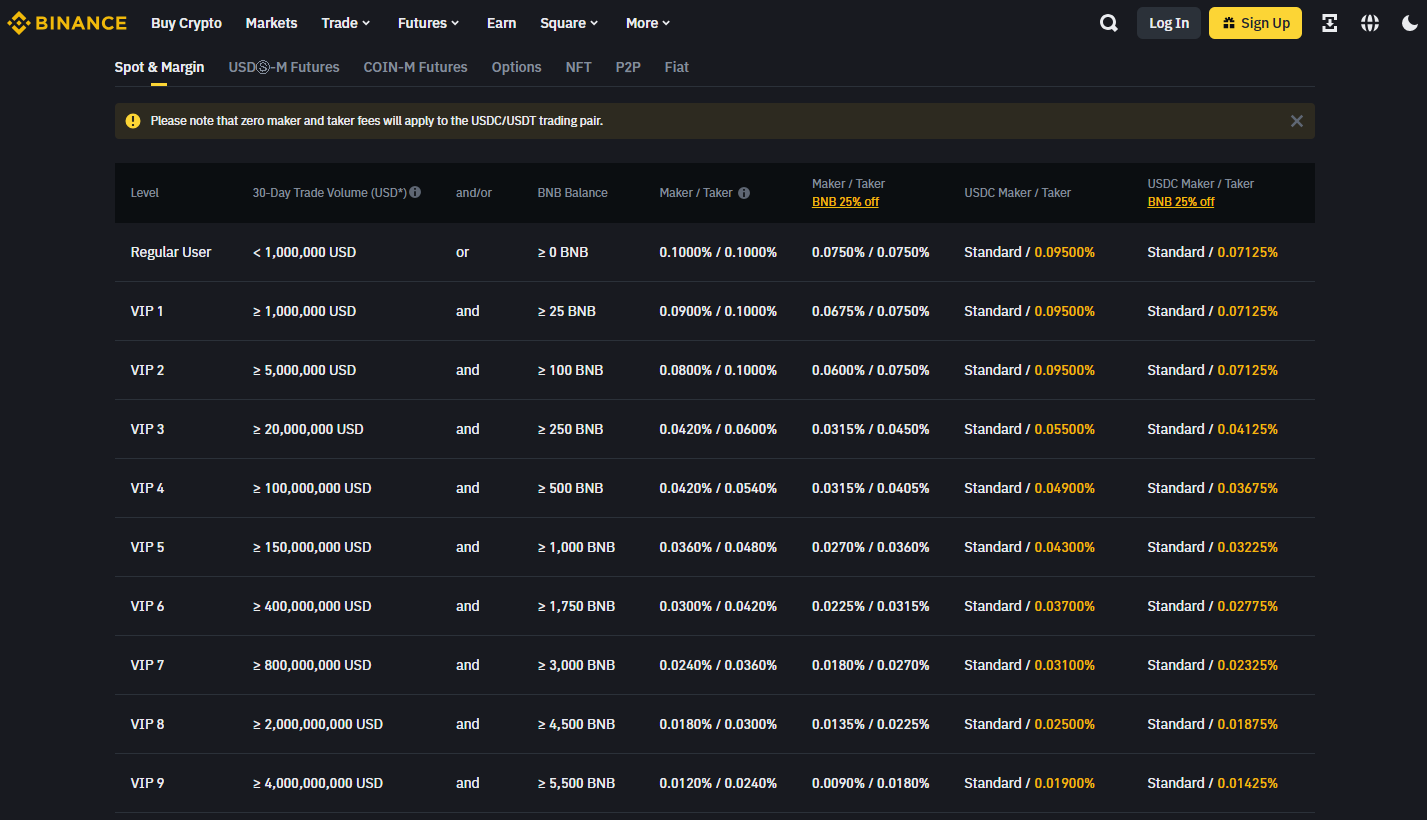This screenshot has width=1427, height=820.
Task: Open the search magnifier icon
Action: tap(1109, 23)
